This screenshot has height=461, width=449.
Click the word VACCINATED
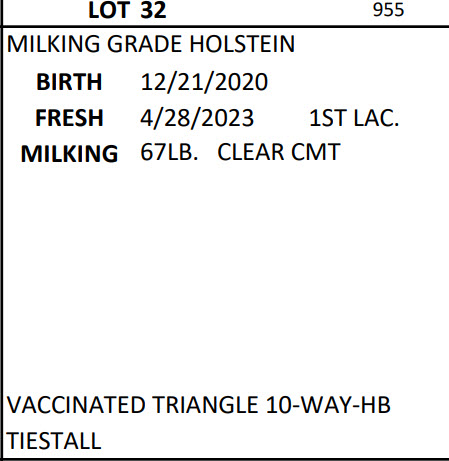(76, 405)
